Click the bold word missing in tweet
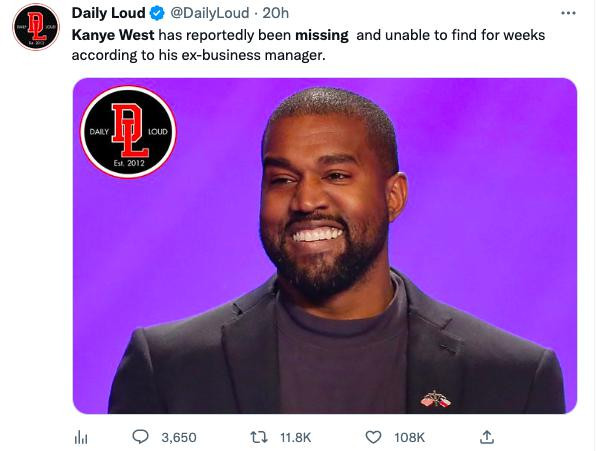Viewport: 597px width, 451px height. pos(322,35)
